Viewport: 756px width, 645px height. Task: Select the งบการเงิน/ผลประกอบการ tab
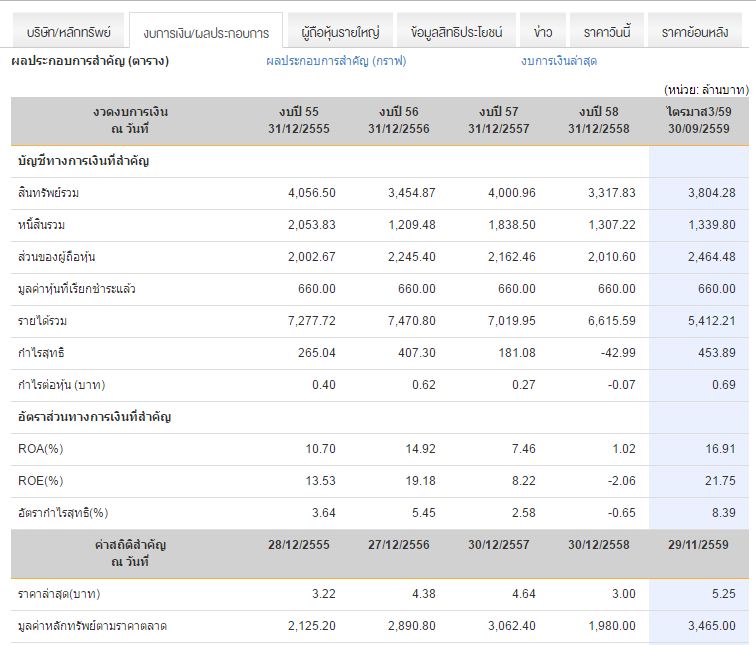206,33
